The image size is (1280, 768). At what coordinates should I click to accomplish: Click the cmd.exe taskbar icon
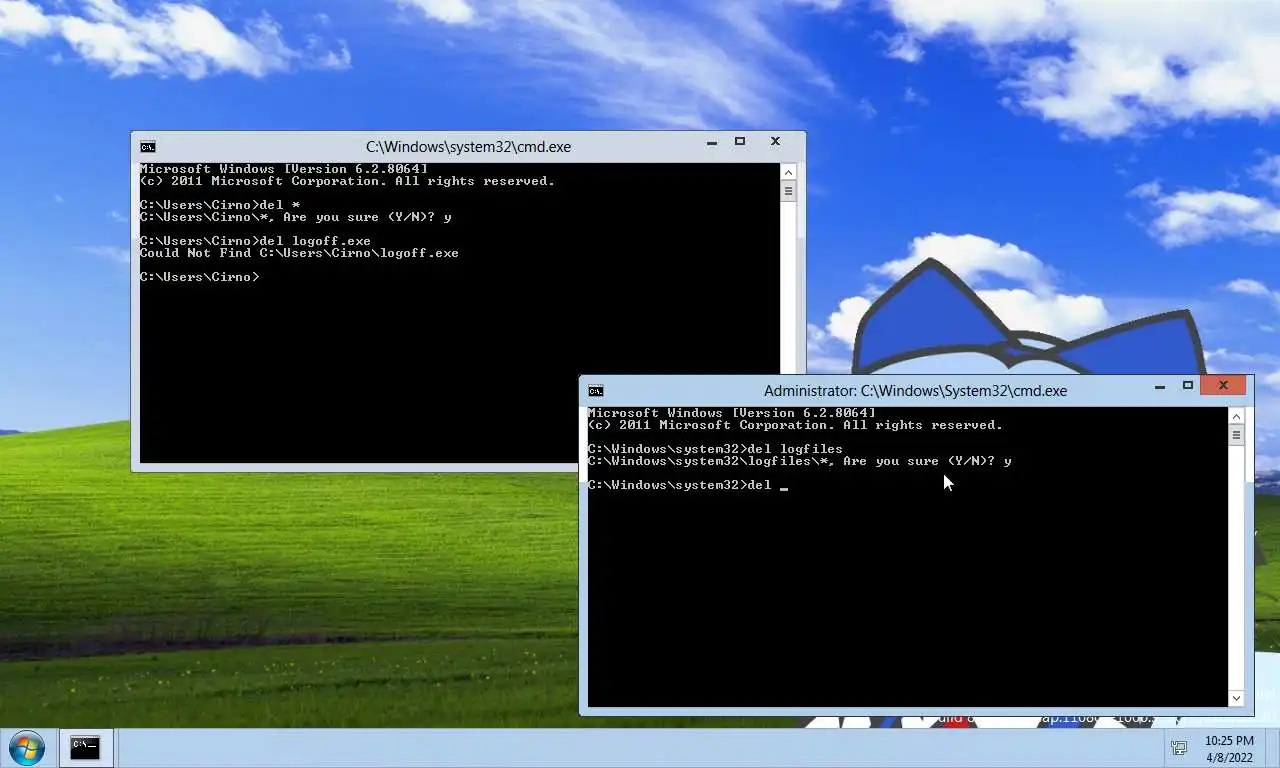(85, 747)
